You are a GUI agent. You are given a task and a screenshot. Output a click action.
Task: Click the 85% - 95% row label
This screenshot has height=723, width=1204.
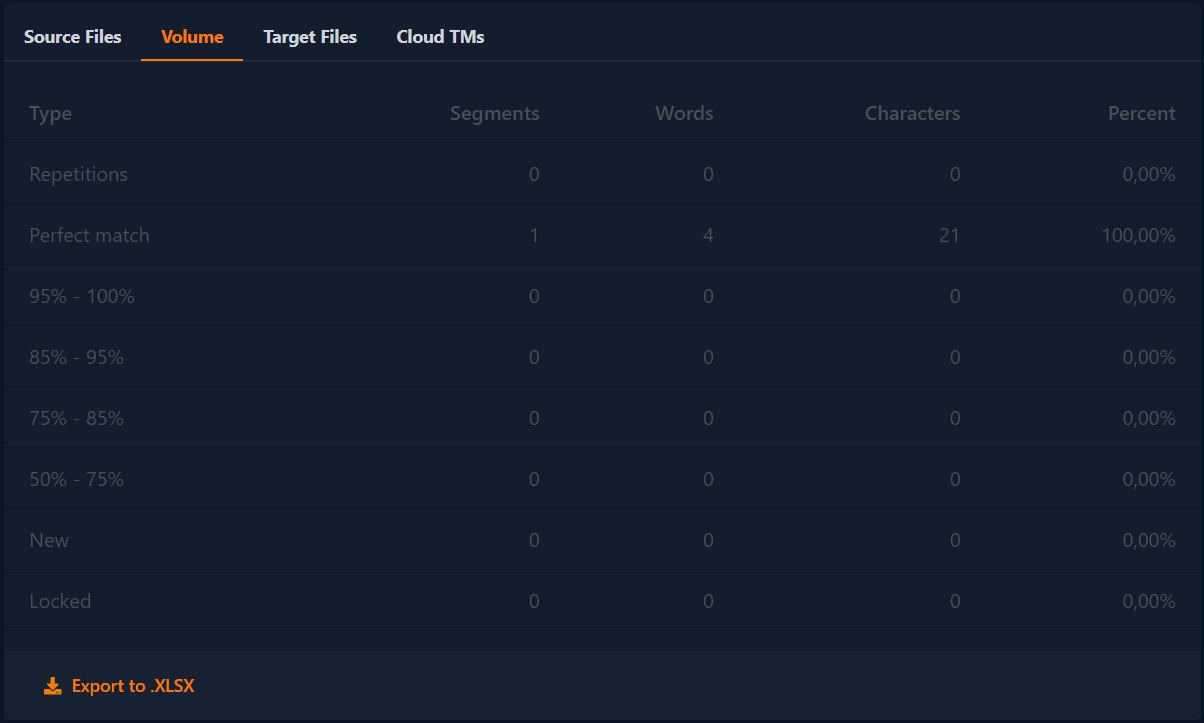77,357
